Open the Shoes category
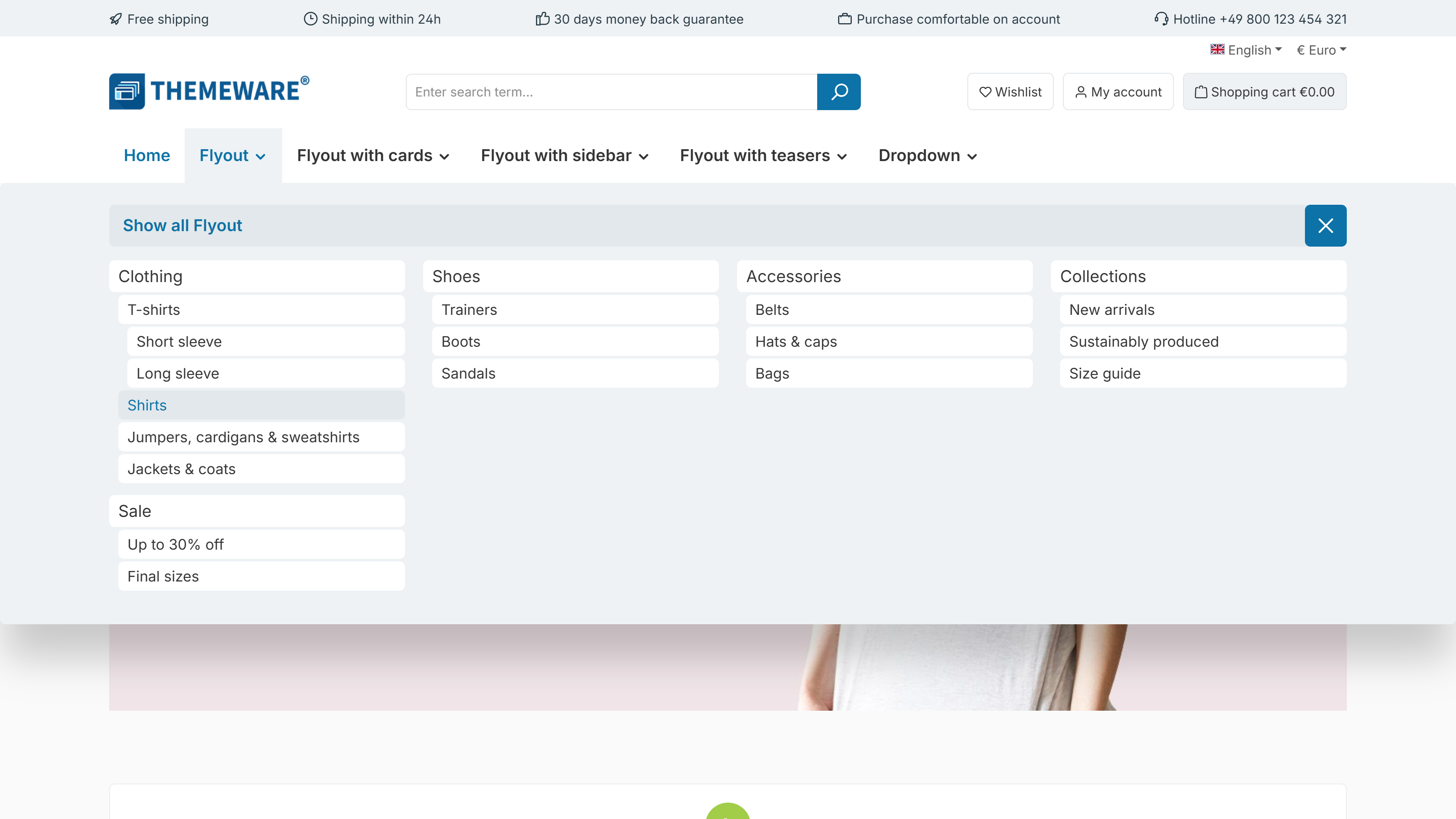The width and height of the screenshot is (1456, 819). pyautogui.click(x=571, y=276)
